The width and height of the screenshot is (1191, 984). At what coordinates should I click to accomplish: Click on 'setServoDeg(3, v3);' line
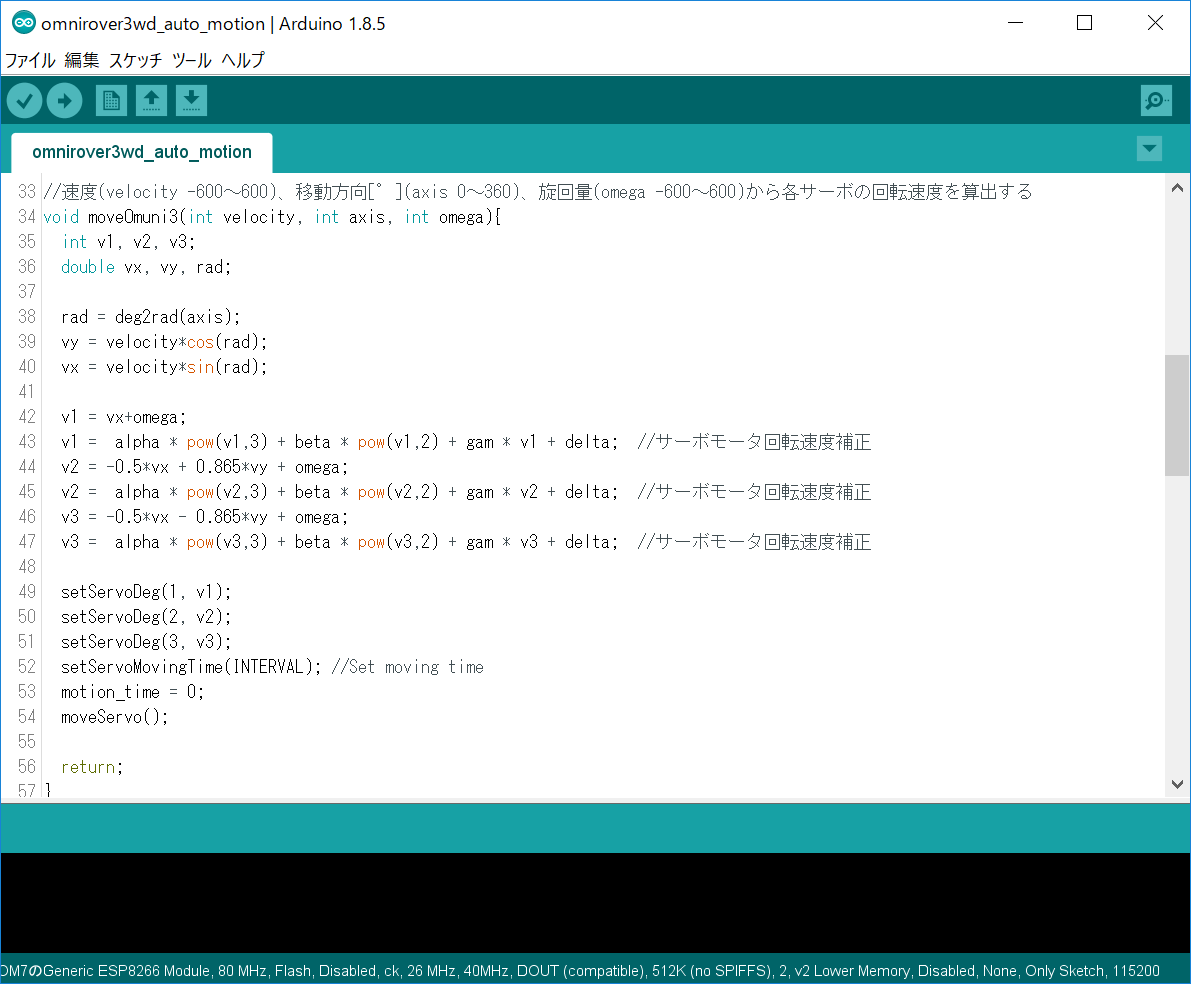tap(146, 642)
